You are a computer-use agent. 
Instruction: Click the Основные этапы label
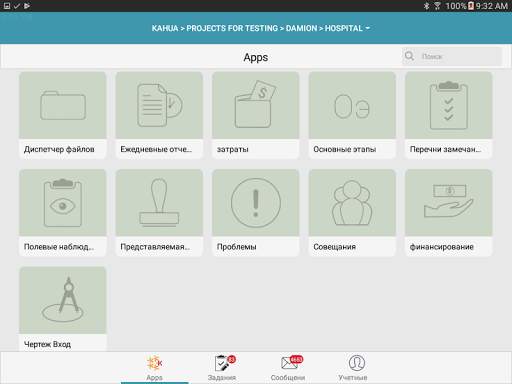click(x=345, y=149)
